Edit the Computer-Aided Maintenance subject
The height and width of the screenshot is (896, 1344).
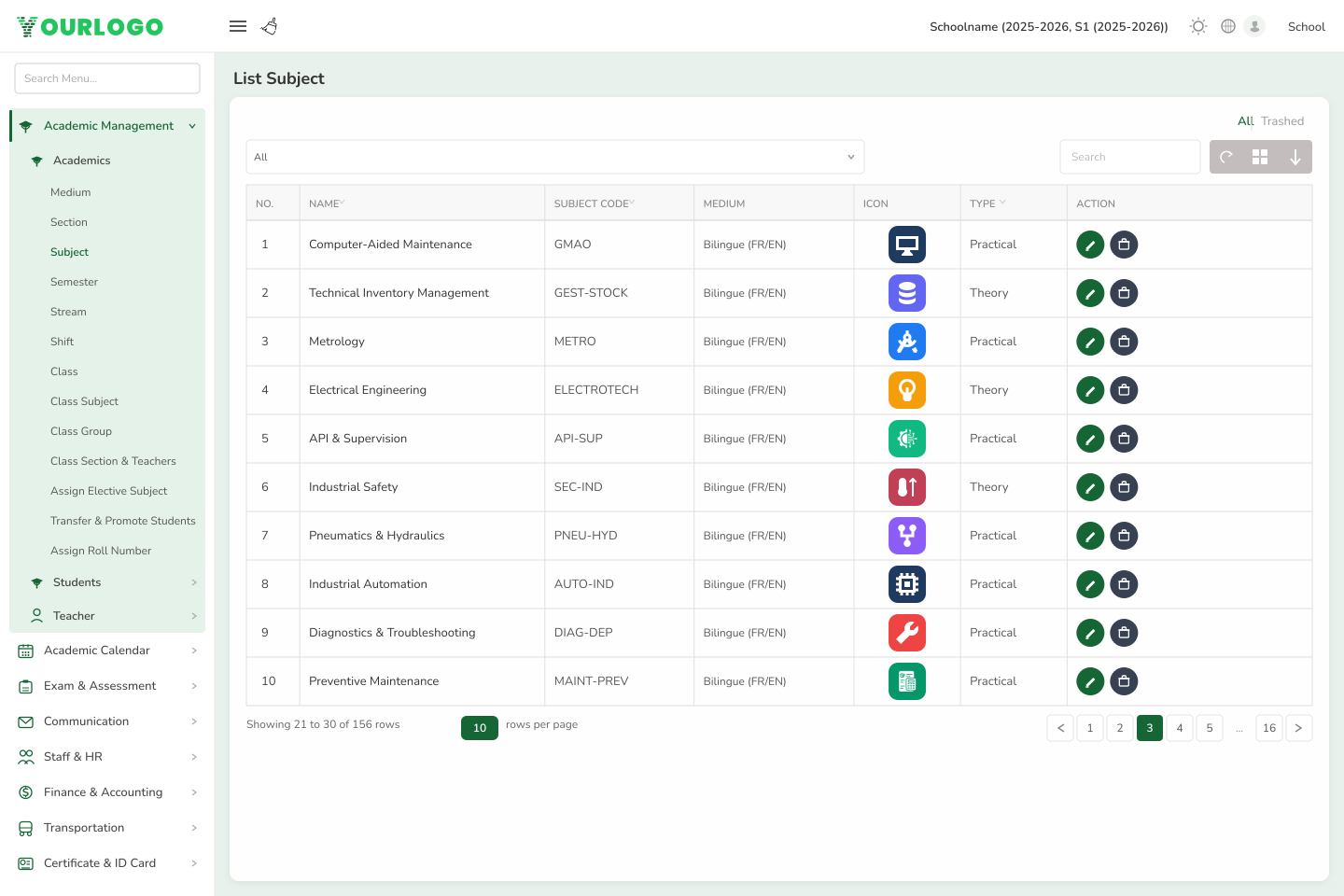pos(1090,245)
